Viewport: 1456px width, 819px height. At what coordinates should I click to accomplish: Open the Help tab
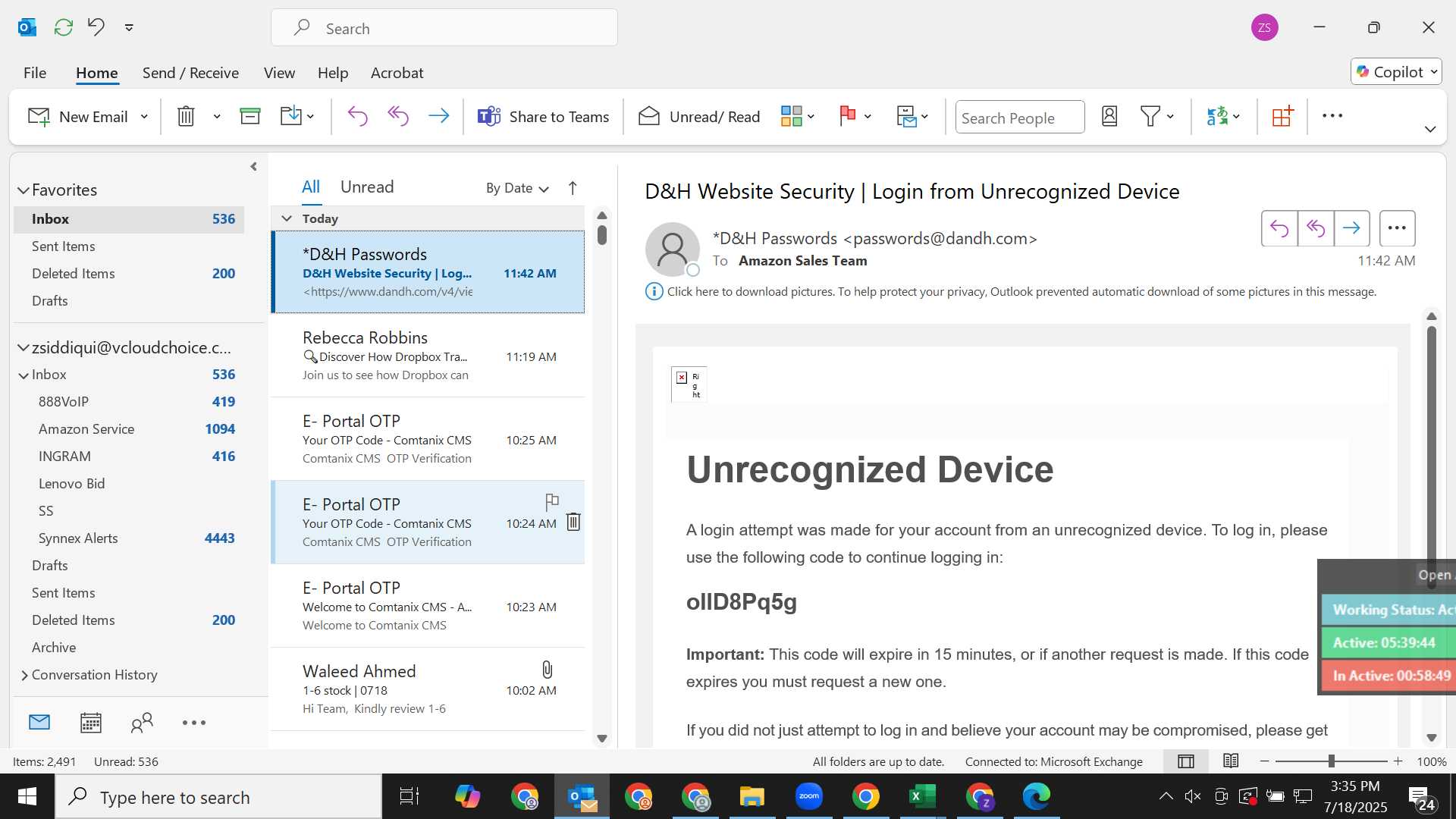pyautogui.click(x=333, y=73)
